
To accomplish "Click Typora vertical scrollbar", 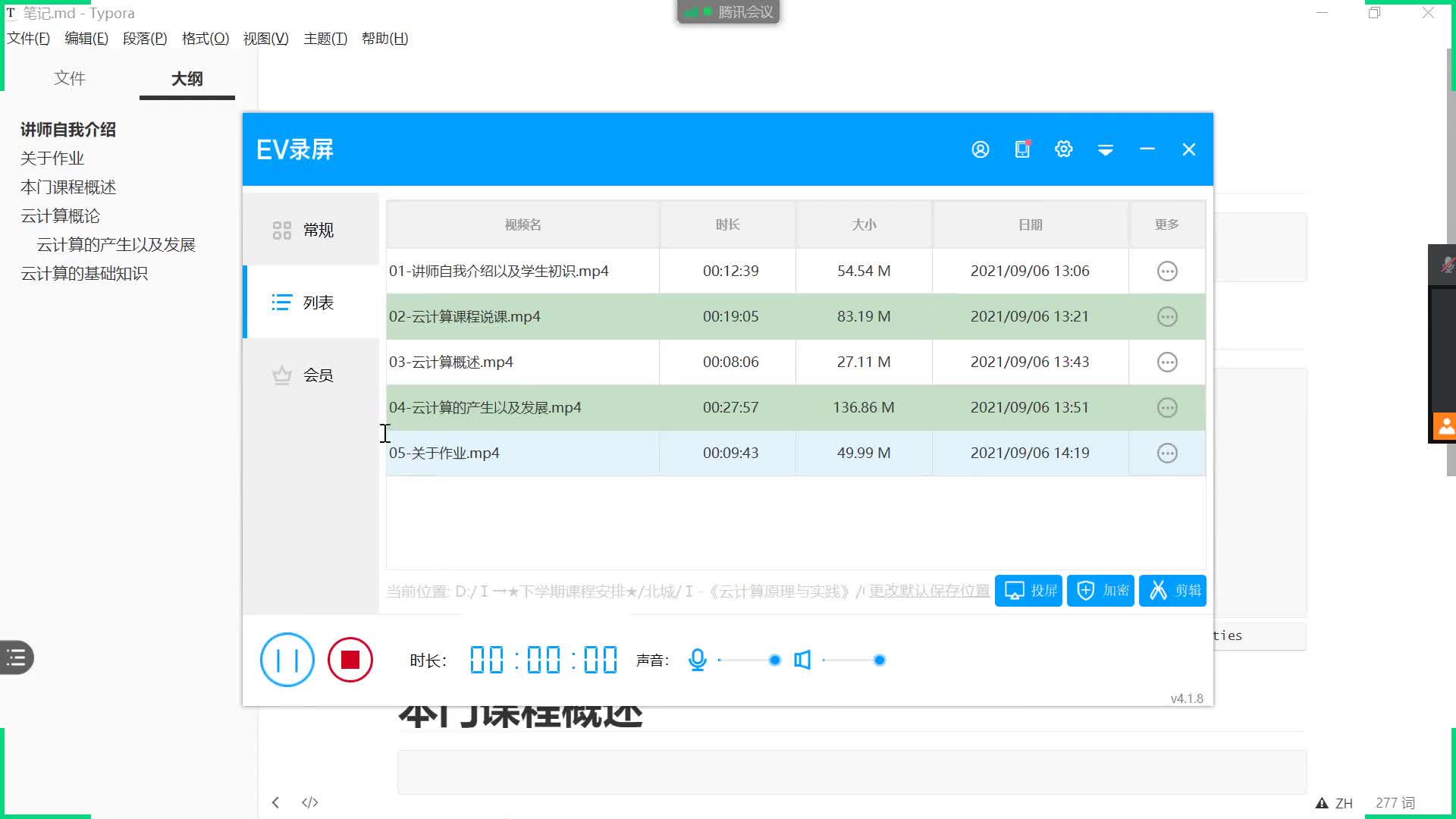I will (x=1451, y=262).
